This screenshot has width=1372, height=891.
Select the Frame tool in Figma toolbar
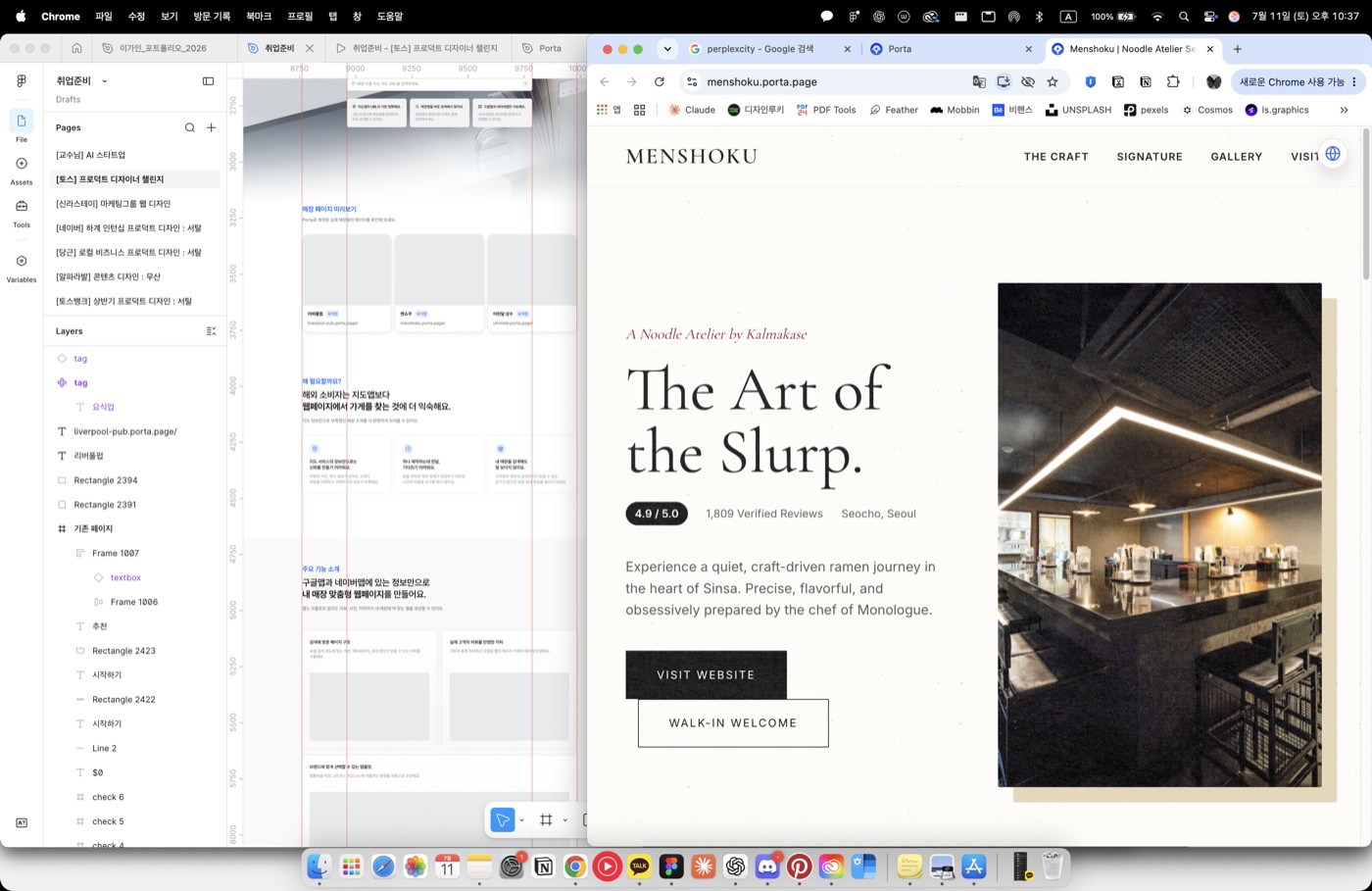pyautogui.click(x=546, y=820)
